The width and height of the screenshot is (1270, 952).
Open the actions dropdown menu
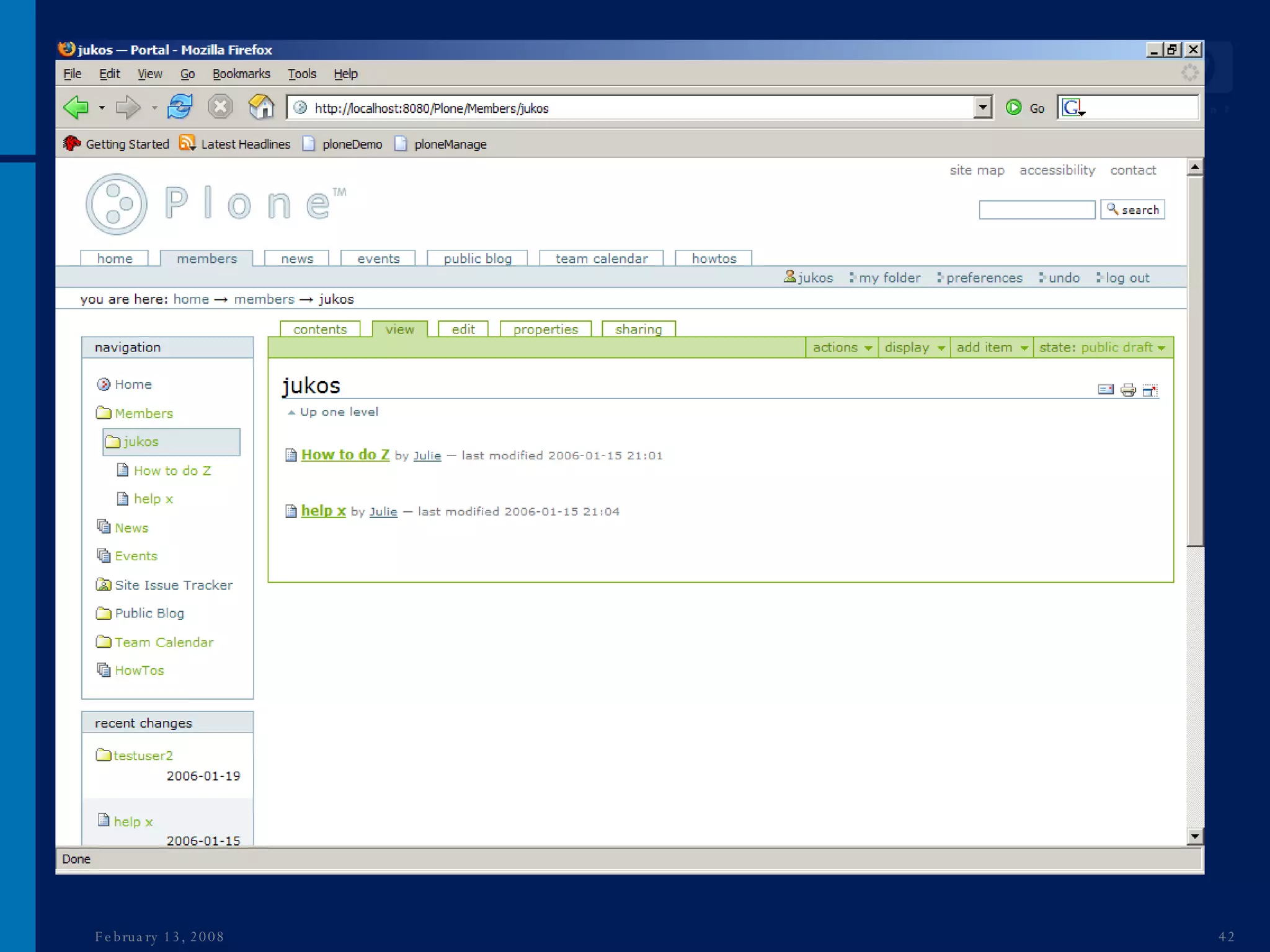(841, 348)
